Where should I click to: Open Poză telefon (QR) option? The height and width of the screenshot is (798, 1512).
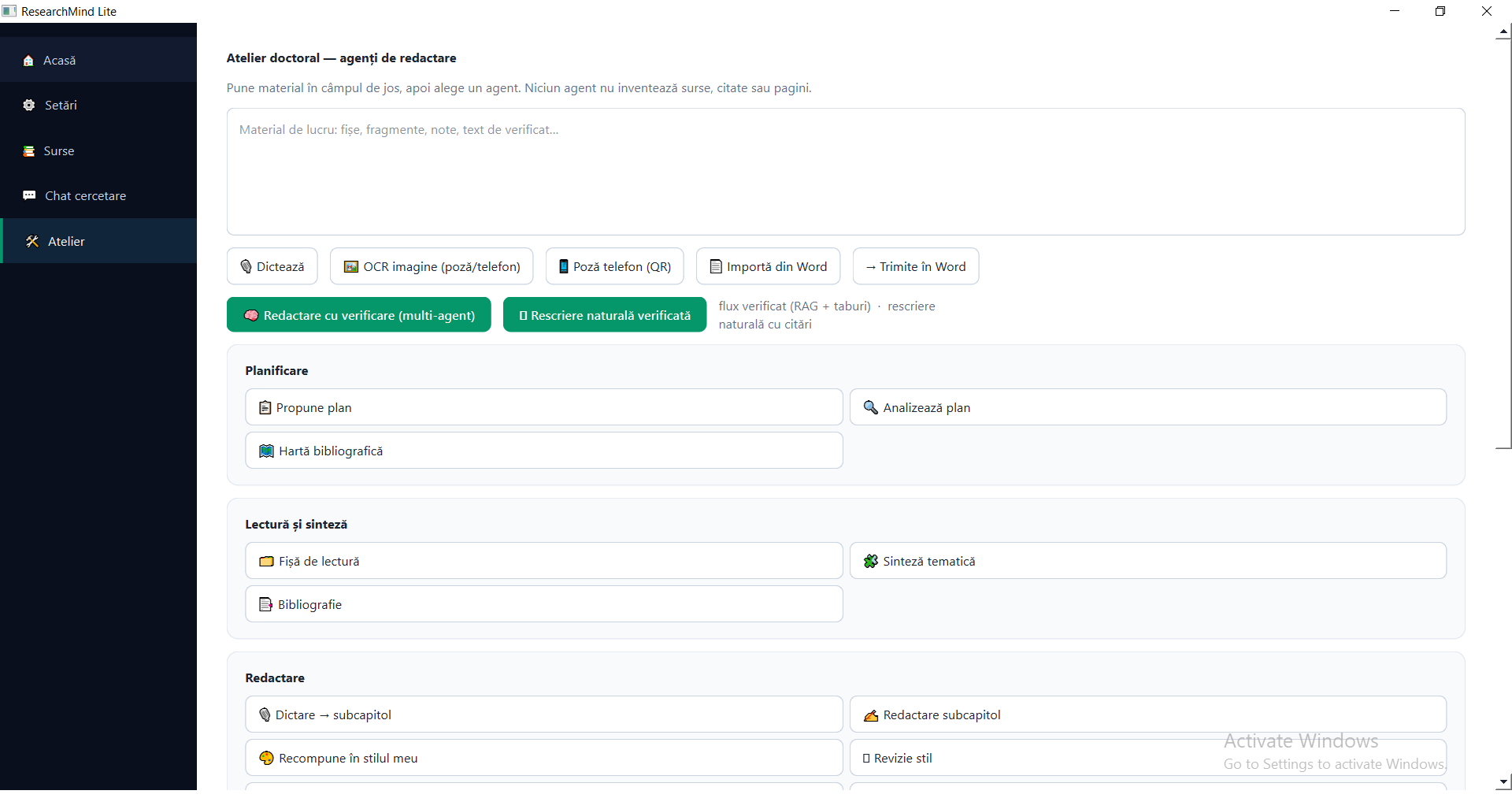coord(615,266)
